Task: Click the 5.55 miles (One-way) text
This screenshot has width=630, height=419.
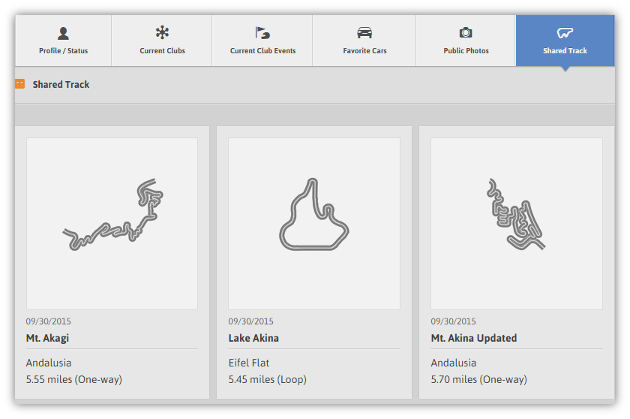Action: (x=74, y=380)
